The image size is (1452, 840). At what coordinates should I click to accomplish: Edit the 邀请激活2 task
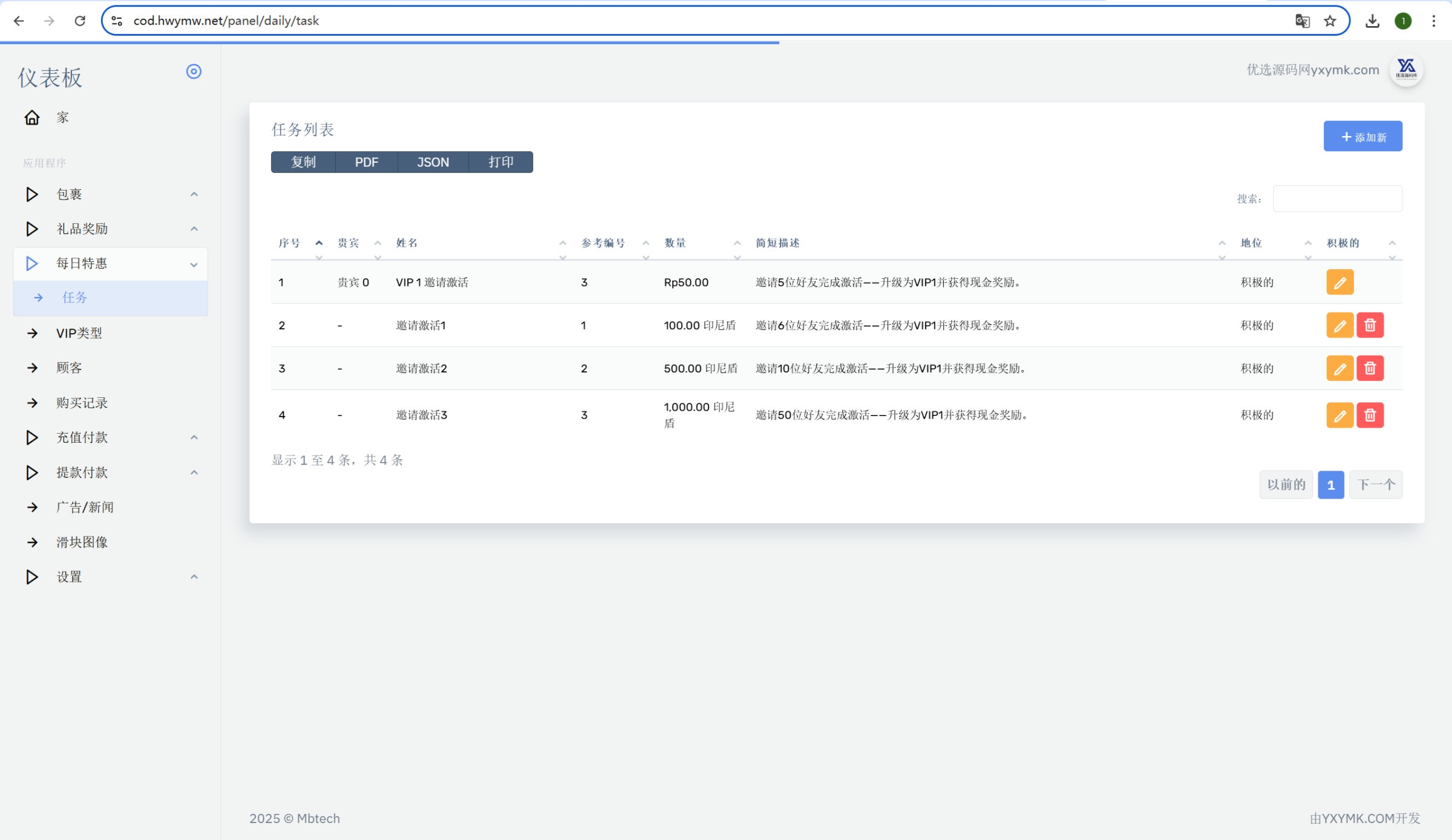click(x=1339, y=368)
